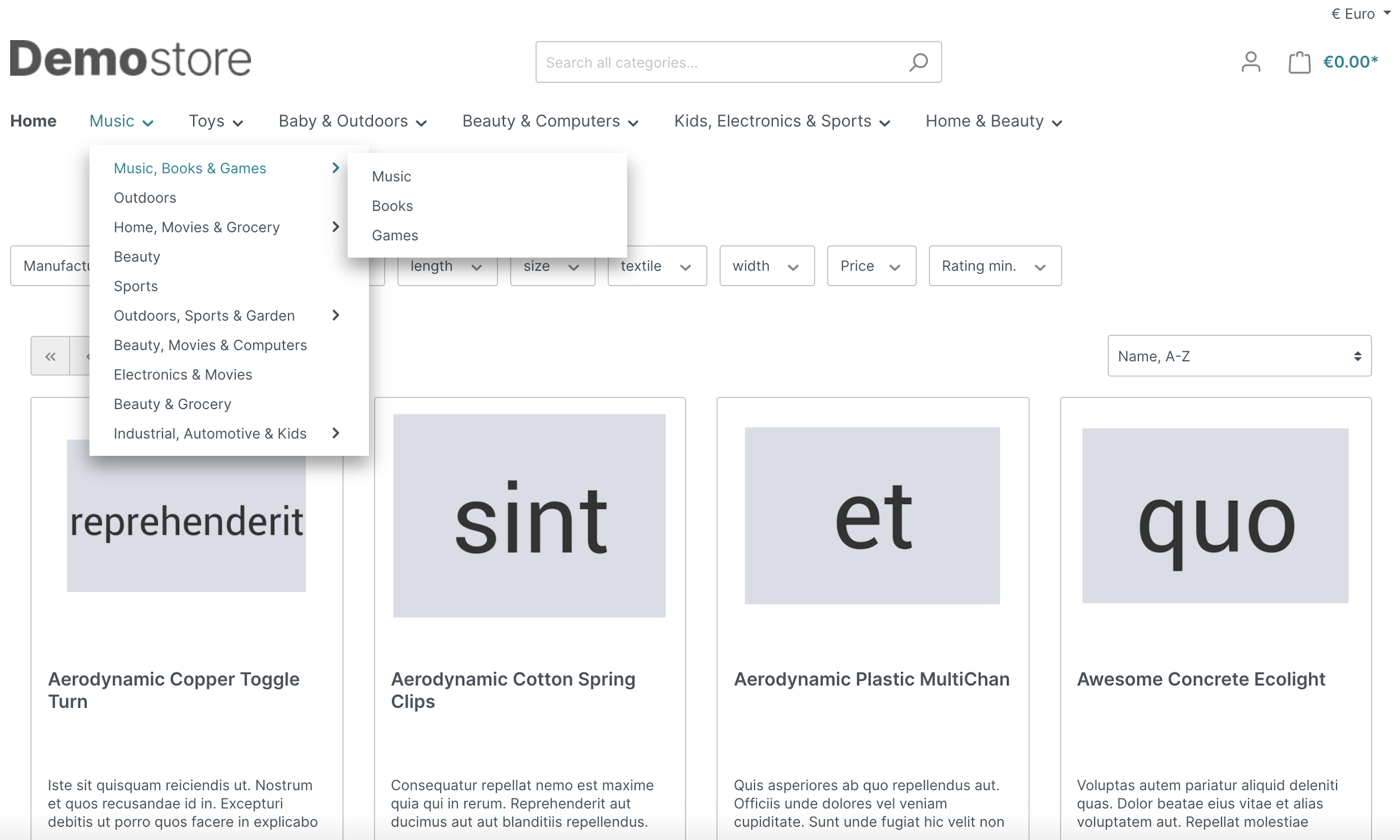The width and height of the screenshot is (1400, 840).
Task: Open the Music top navigation dropdown
Action: click(x=121, y=121)
